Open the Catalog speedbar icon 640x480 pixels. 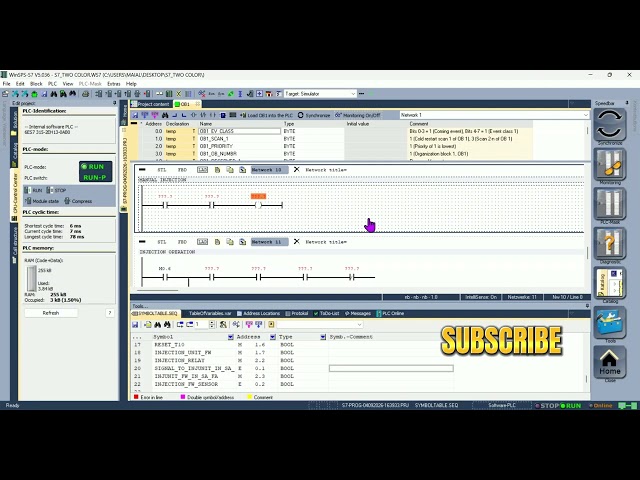coord(609,283)
